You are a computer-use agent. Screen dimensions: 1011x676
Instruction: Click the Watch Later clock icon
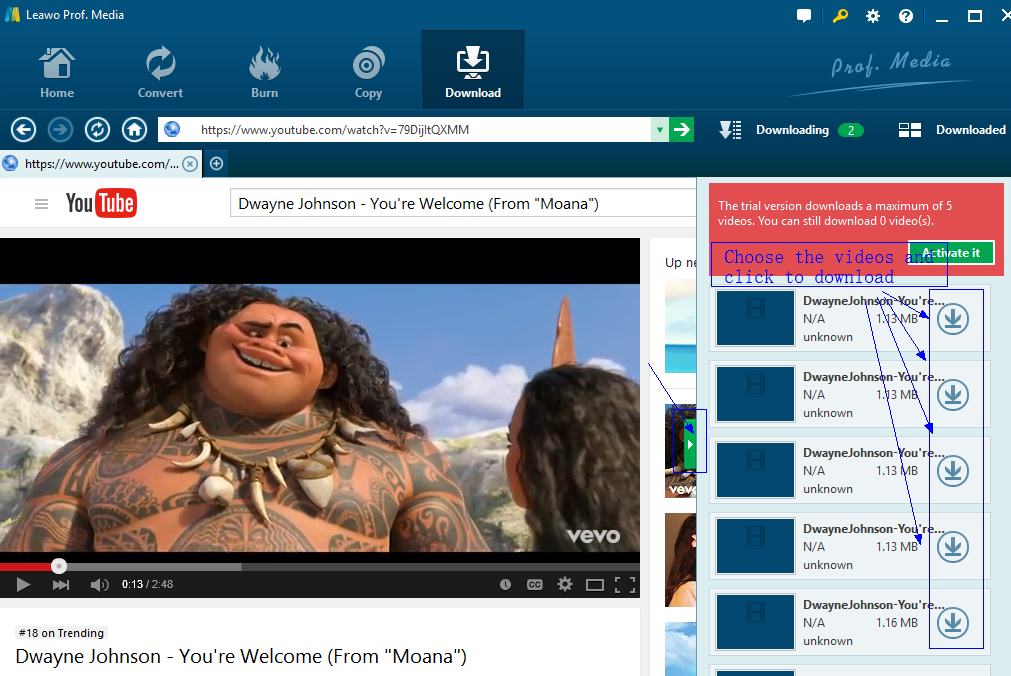pos(506,584)
